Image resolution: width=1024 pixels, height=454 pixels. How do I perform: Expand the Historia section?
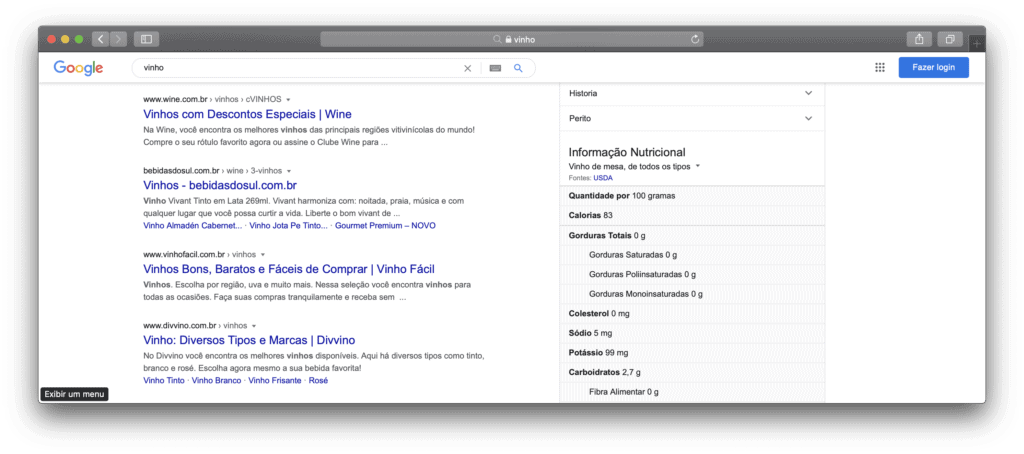pyautogui.click(x=692, y=93)
